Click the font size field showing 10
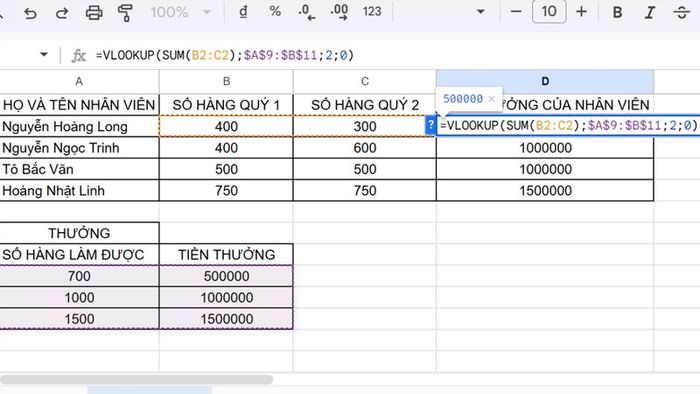Screen dimensions: 700x394 (549, 12)
